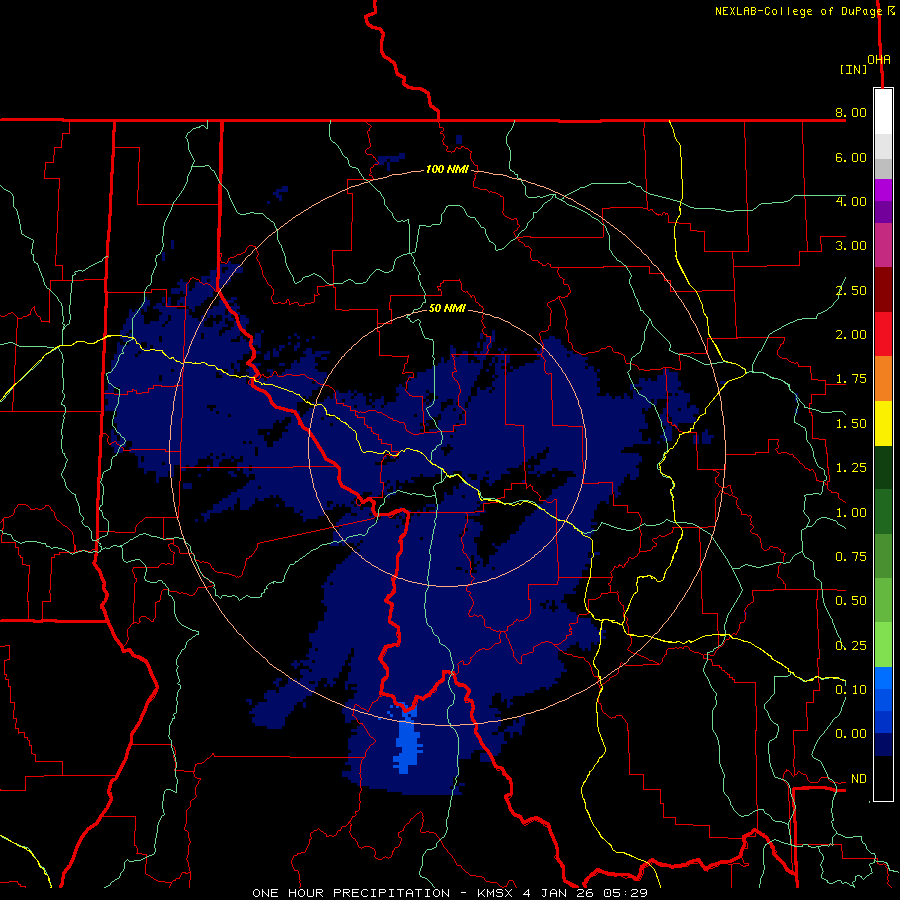This screenshot has width=900, height=900.
Task: Click the 1.25 legend value
Action: pos(851,468)
